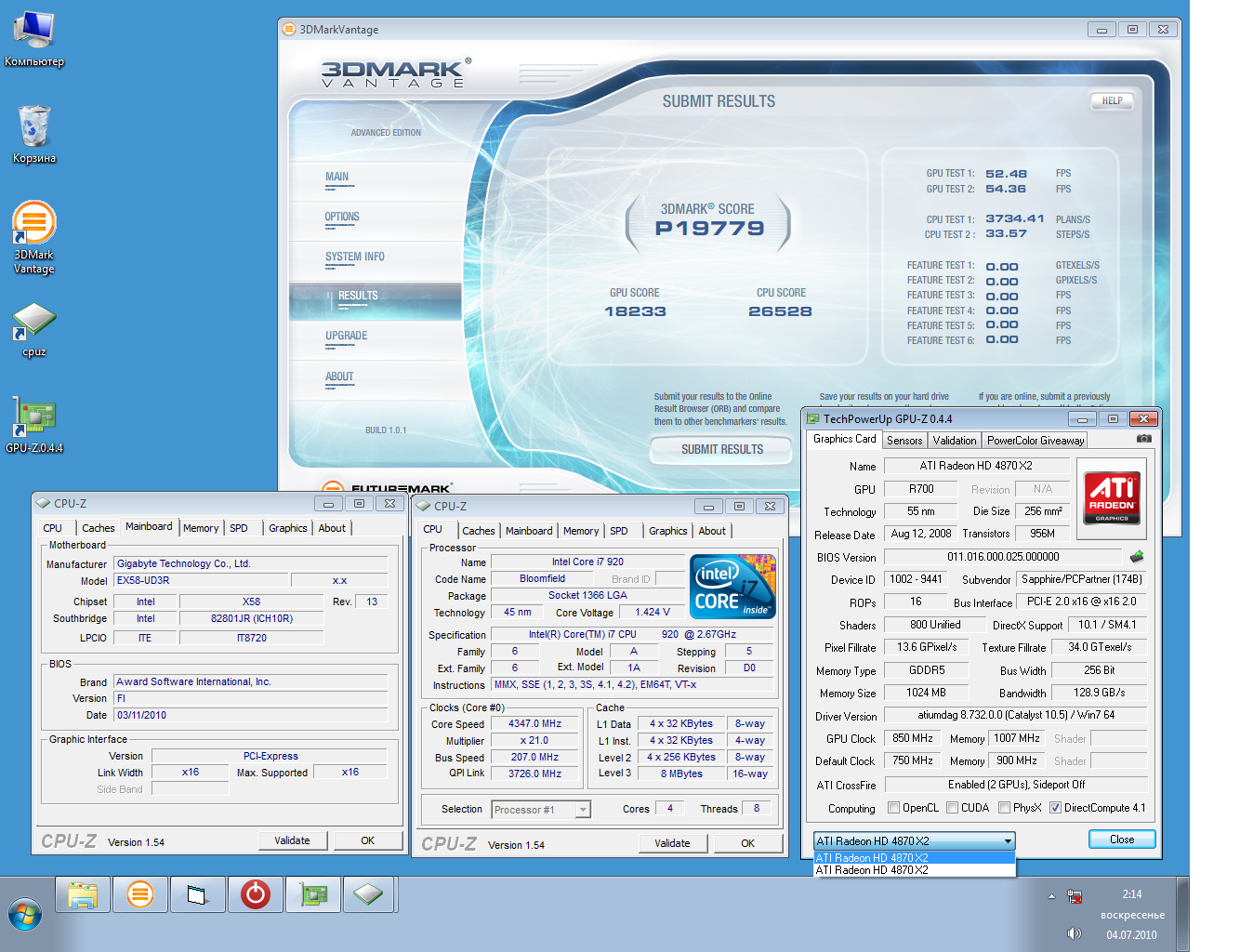The image size is (1240, 952).
Task: Open About tab in left CPU-Z window
Action: (332, 528)
